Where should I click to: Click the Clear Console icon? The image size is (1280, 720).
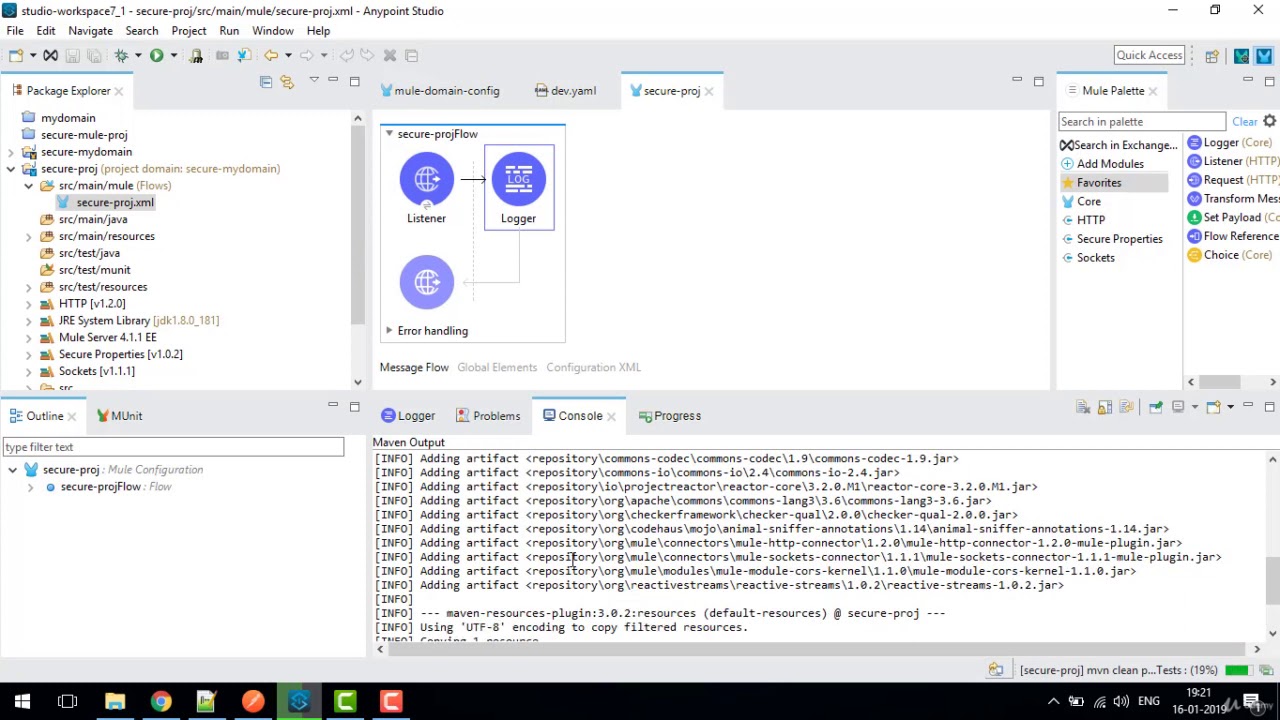tap(1083, 407)
